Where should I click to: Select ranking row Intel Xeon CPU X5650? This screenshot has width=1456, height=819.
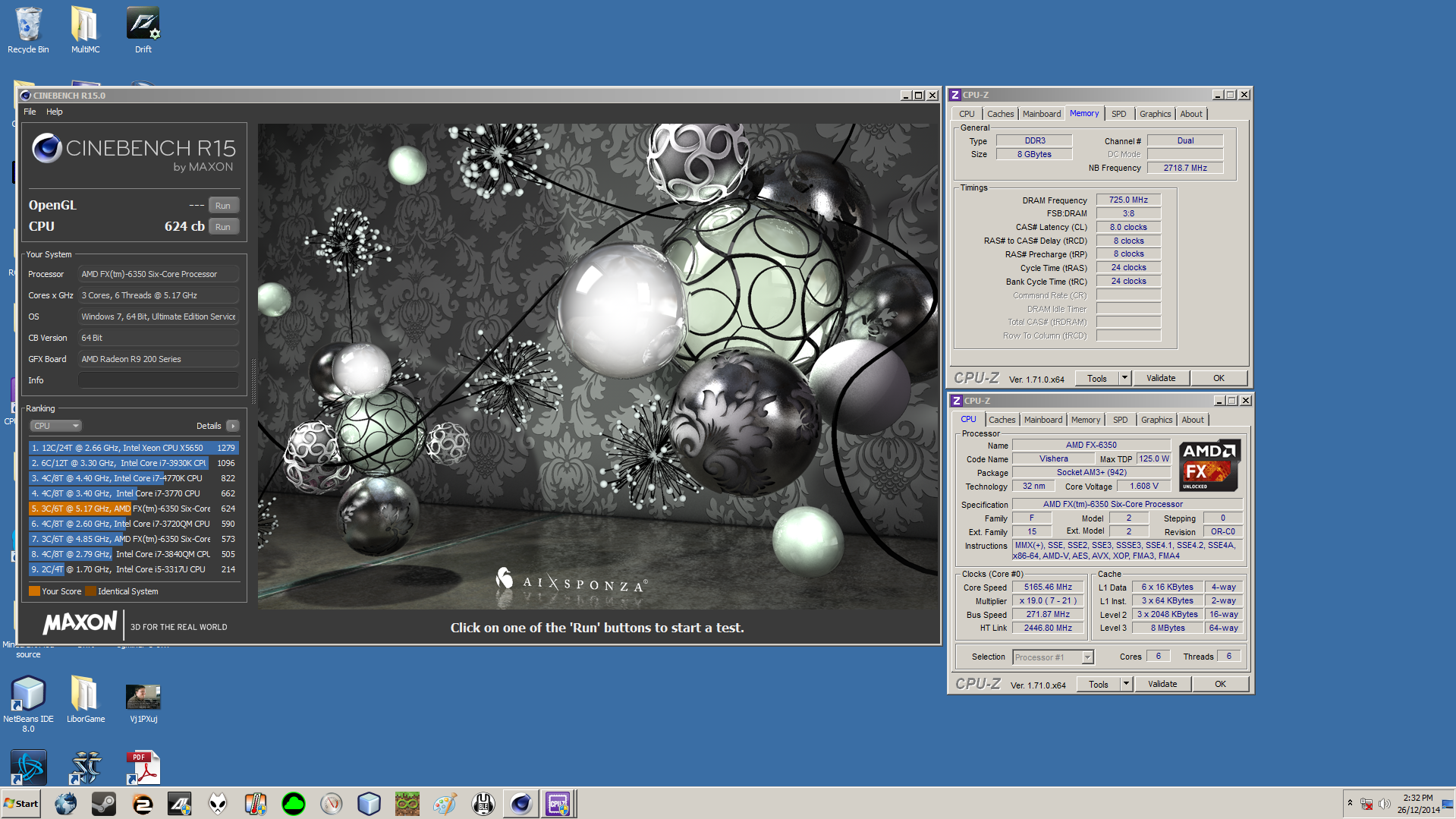[x=134, y=448]
